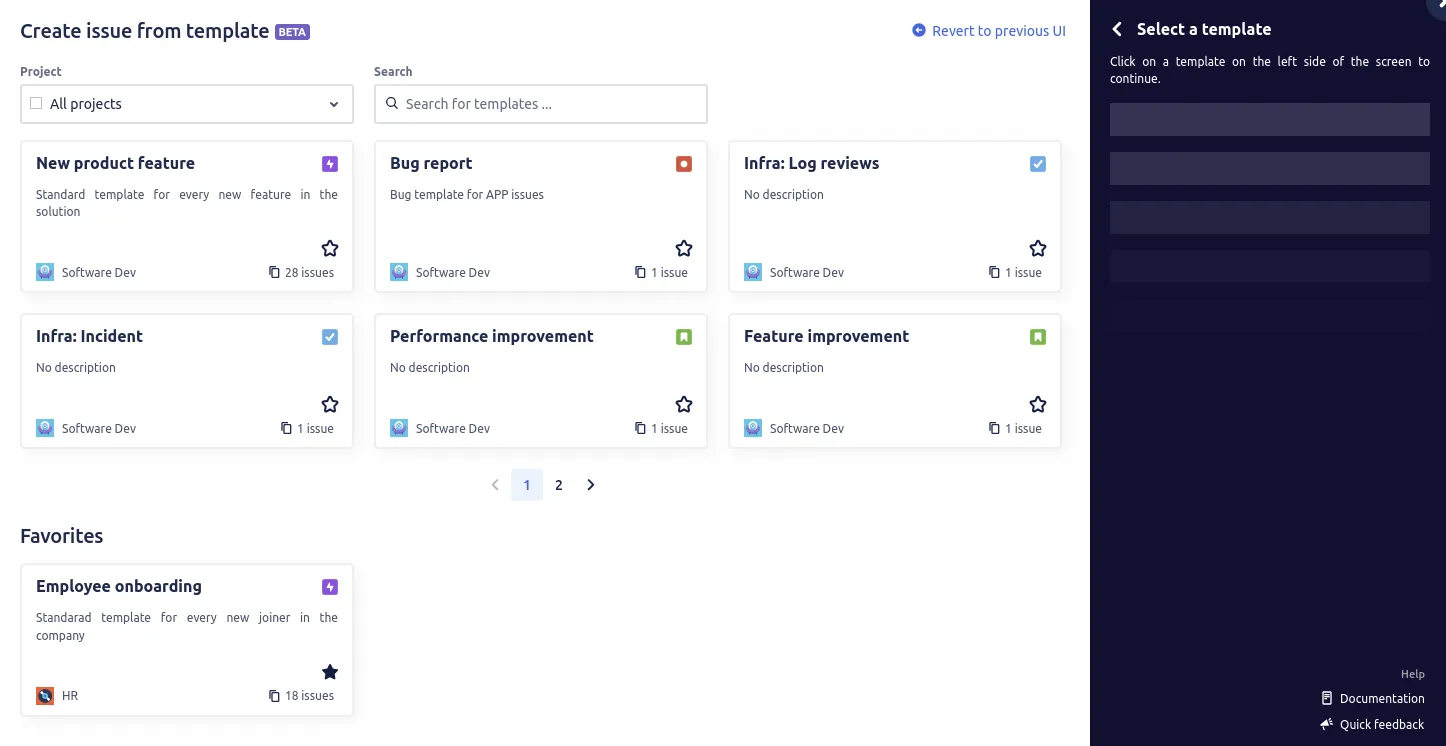Favorite the New product feature template star

click(330, 248)
